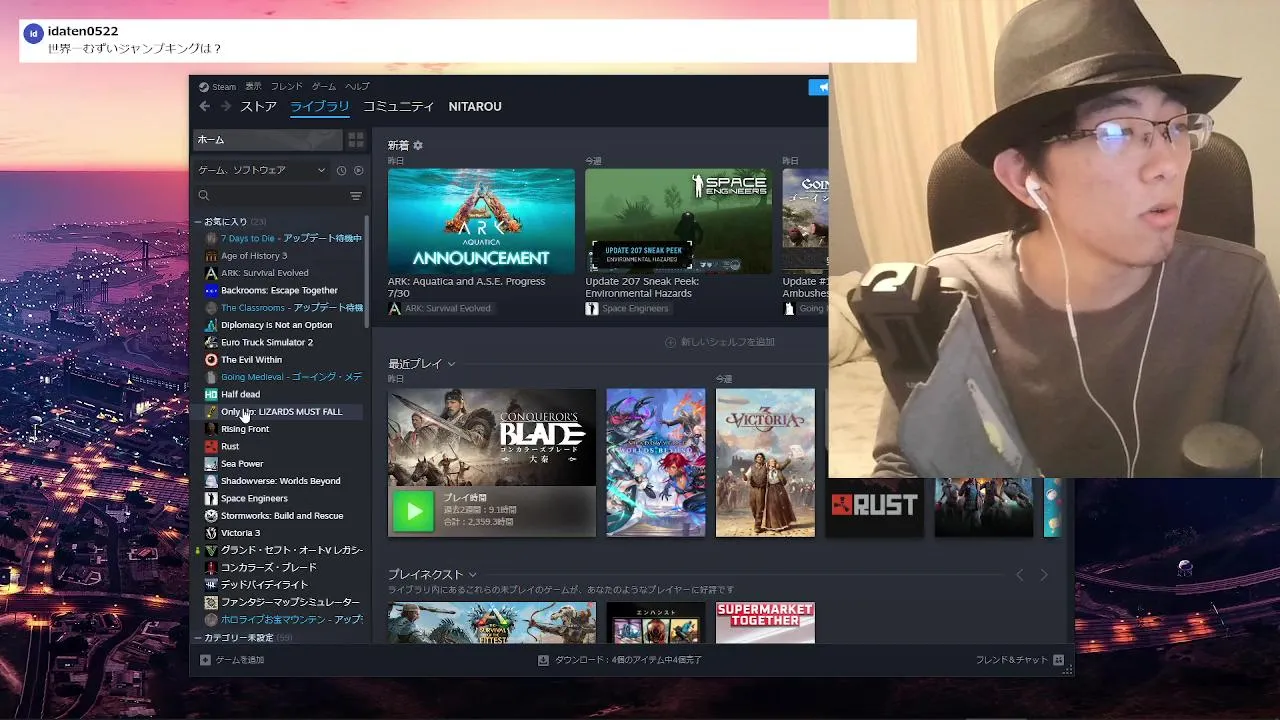
Task: Select Backrooms: Escape Together
Action: point(283,290)
